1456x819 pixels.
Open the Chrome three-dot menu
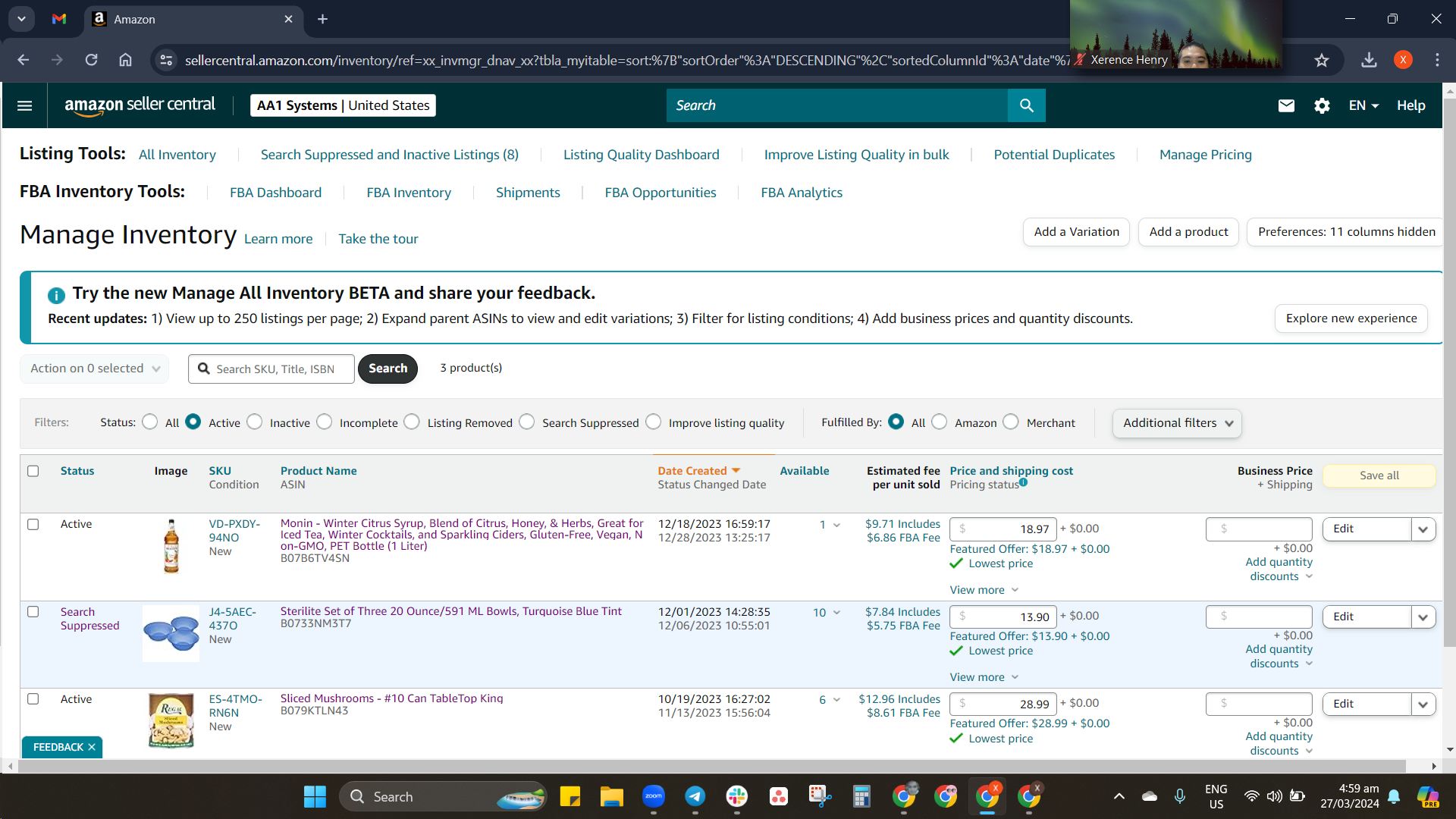1437,60
